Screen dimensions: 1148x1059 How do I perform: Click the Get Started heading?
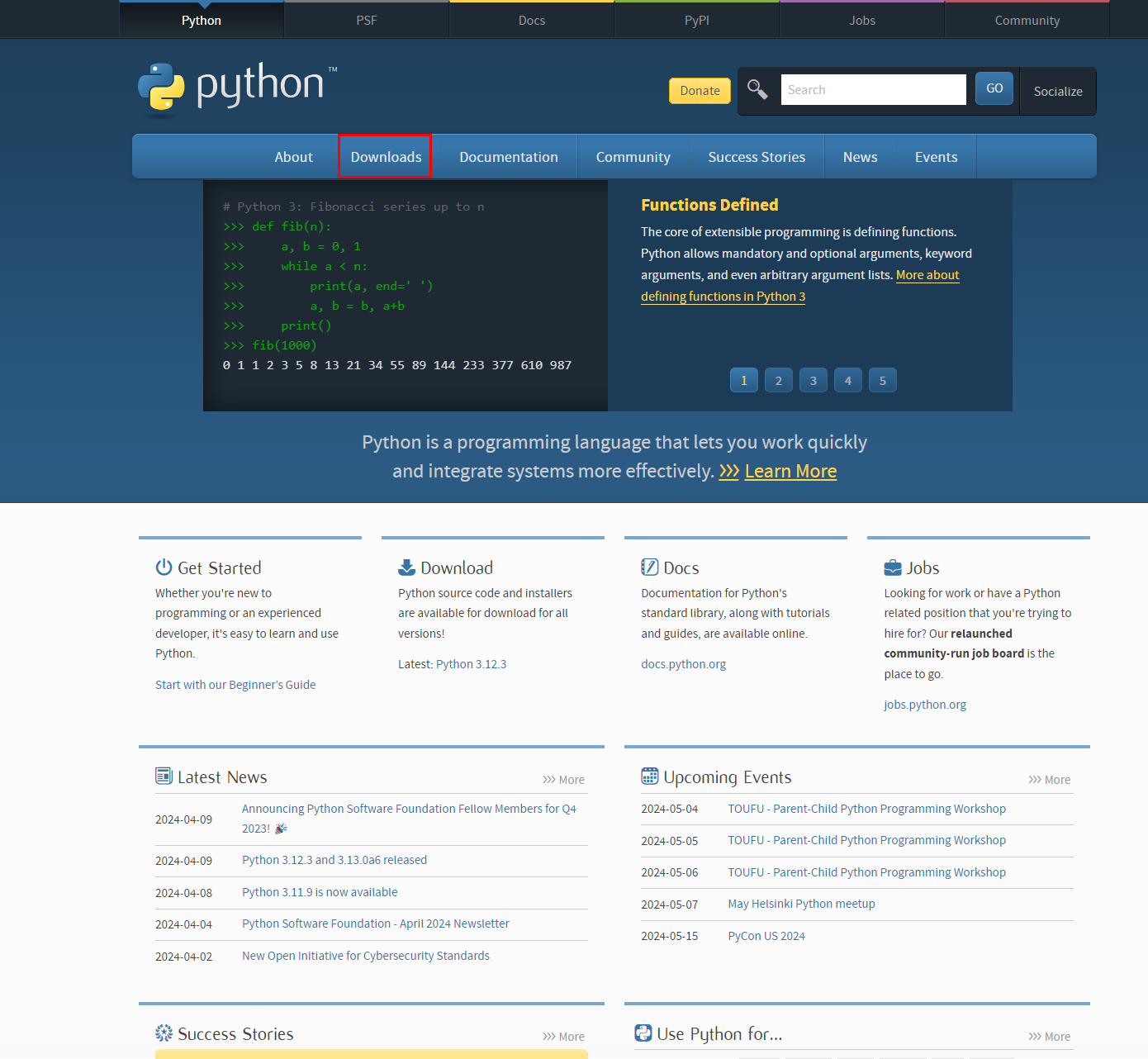coord(220,568)
